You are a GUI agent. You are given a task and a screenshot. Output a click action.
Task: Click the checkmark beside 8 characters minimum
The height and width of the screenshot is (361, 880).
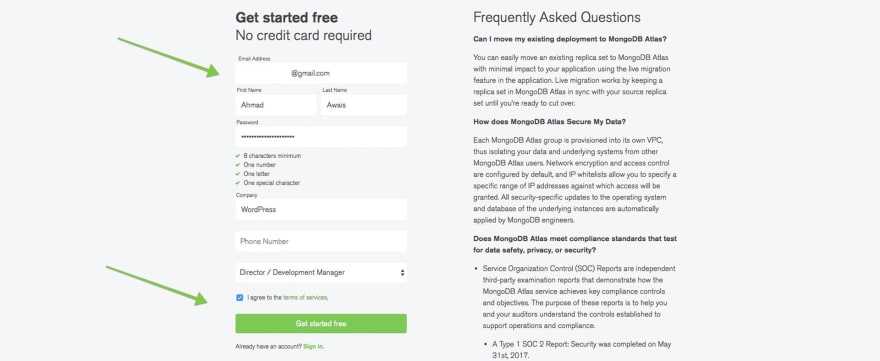click(x=238, y=156)
